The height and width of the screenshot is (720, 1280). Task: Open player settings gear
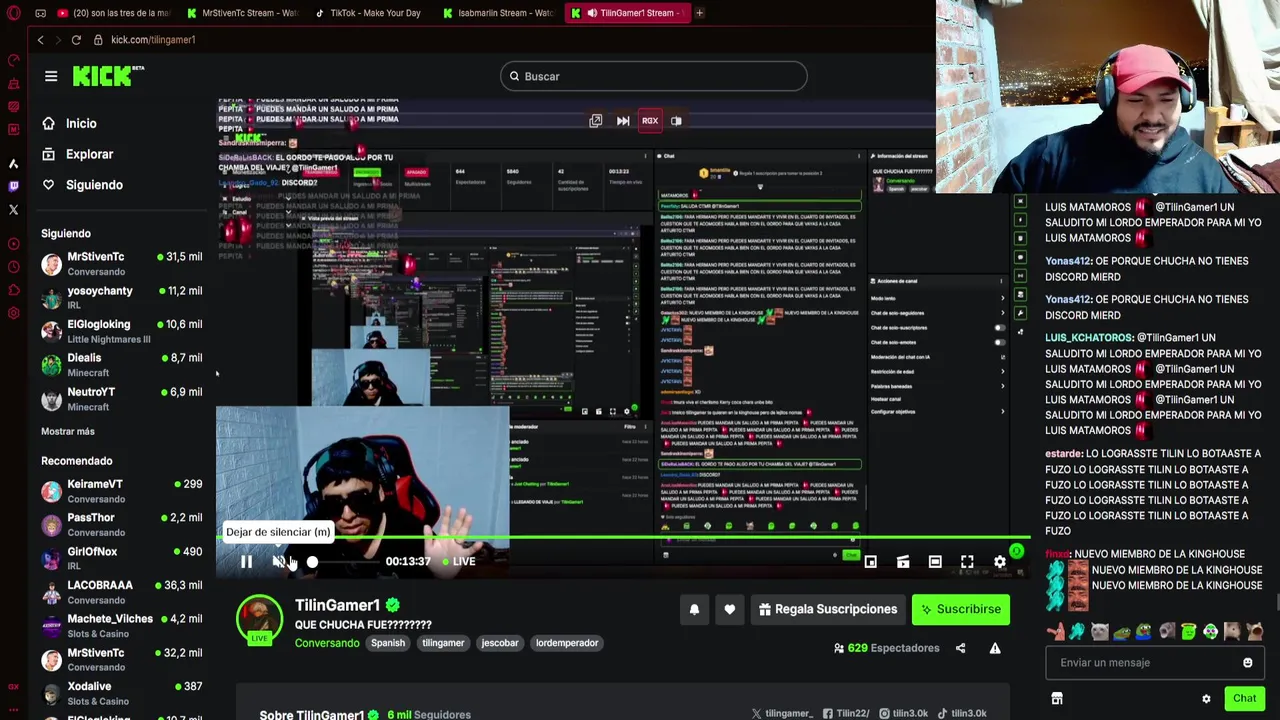point(1000,562)
